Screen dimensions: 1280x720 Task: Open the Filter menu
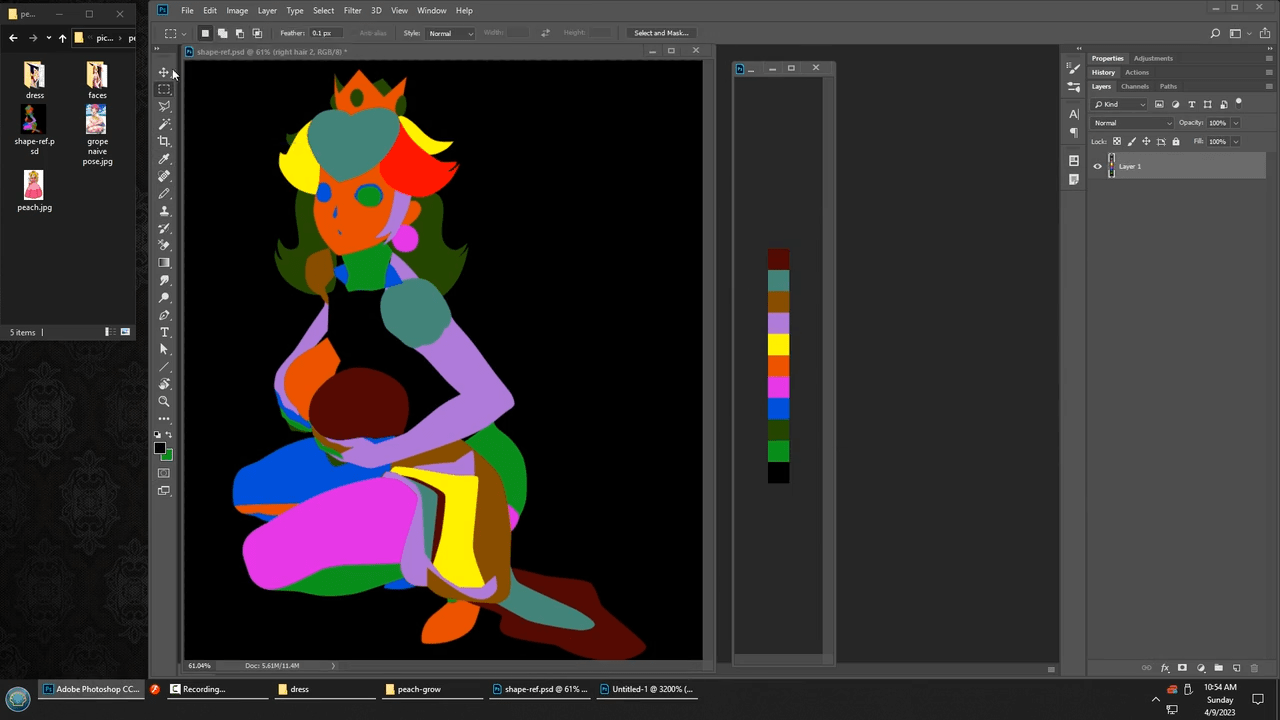coord(352,10)
